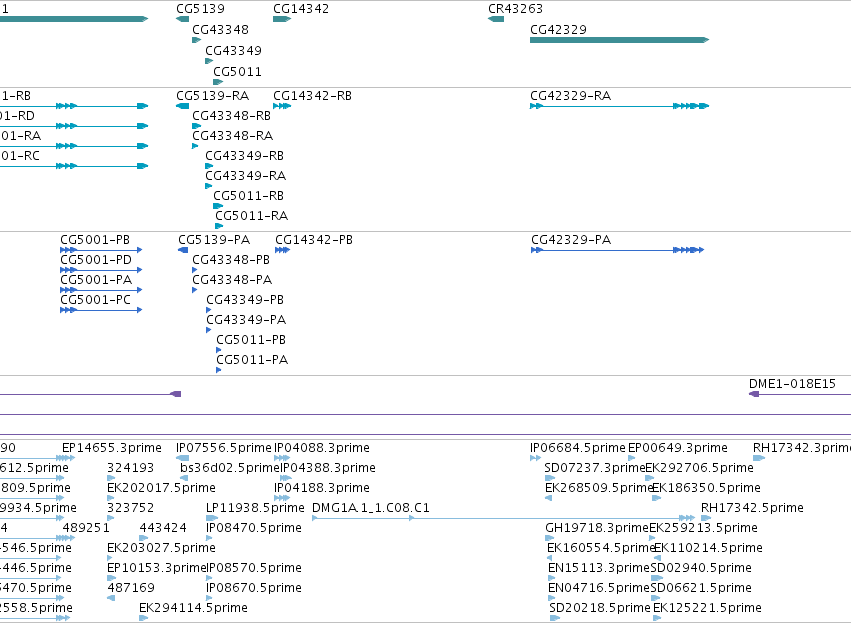Click EST EK203027.5prime
The image size is (851, 623).
click(161, 548)
